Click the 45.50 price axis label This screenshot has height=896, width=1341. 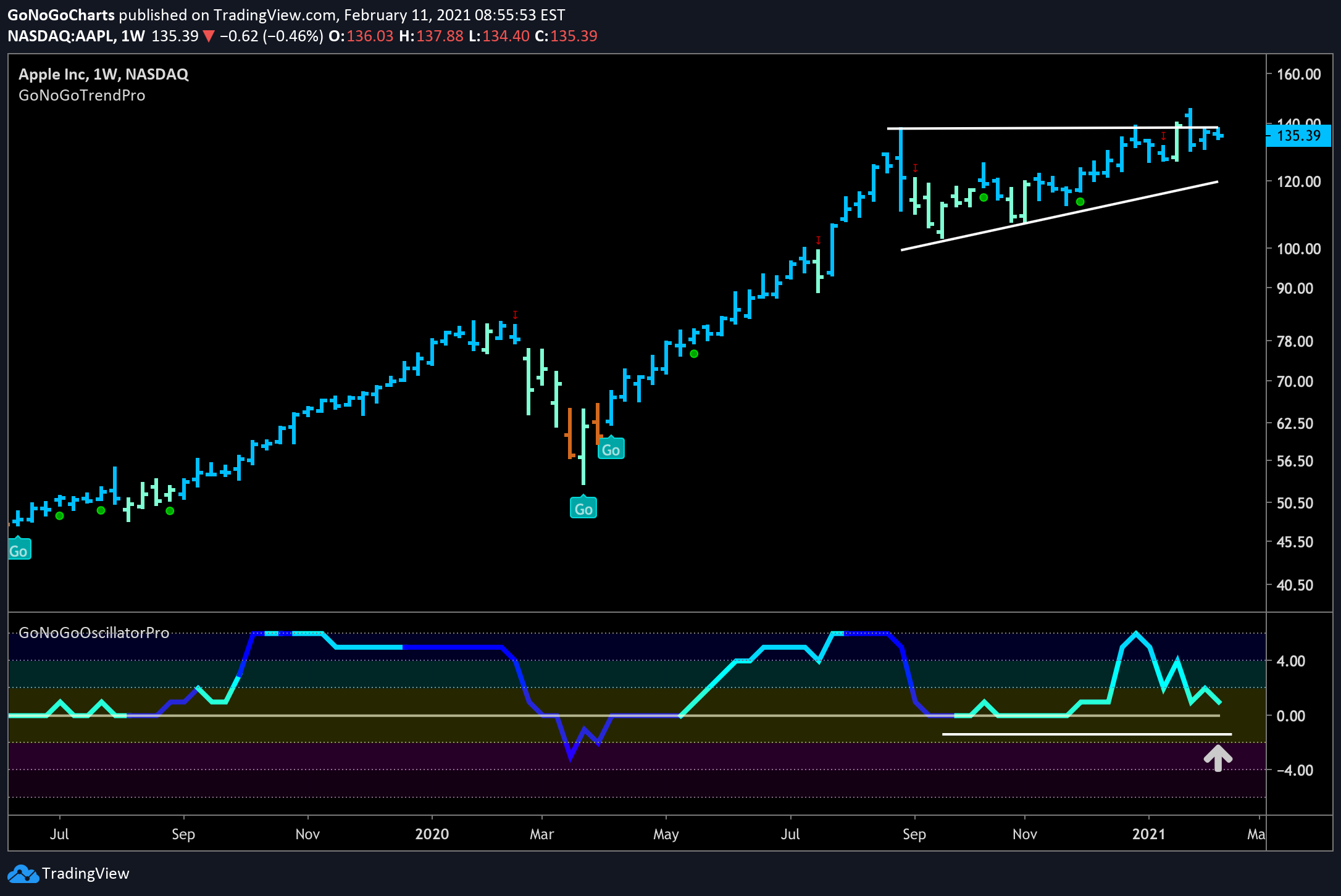(x=1295, y=542)
